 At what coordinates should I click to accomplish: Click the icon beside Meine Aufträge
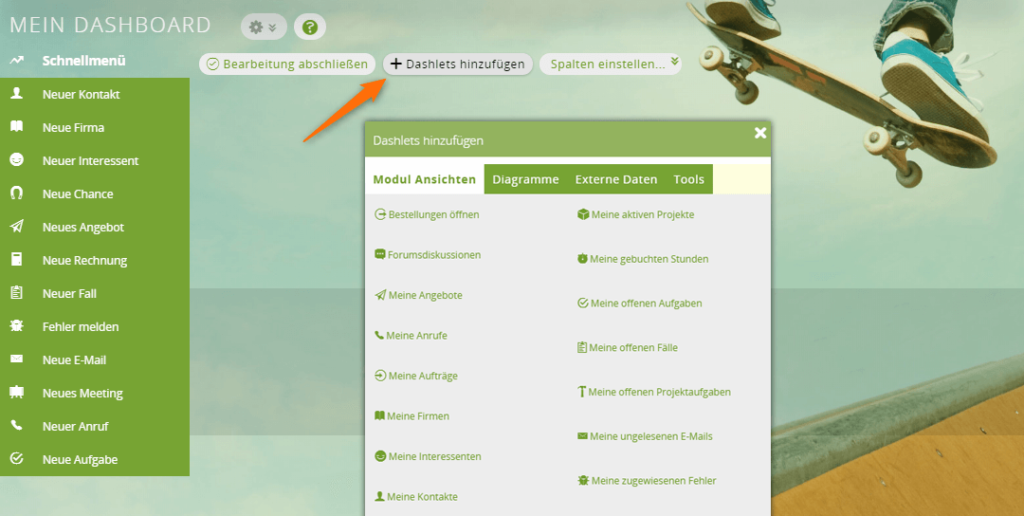point(380,376)
